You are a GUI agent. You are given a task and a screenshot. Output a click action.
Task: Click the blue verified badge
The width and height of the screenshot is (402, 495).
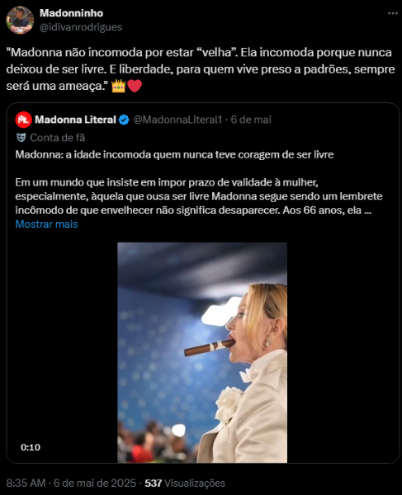124,120
